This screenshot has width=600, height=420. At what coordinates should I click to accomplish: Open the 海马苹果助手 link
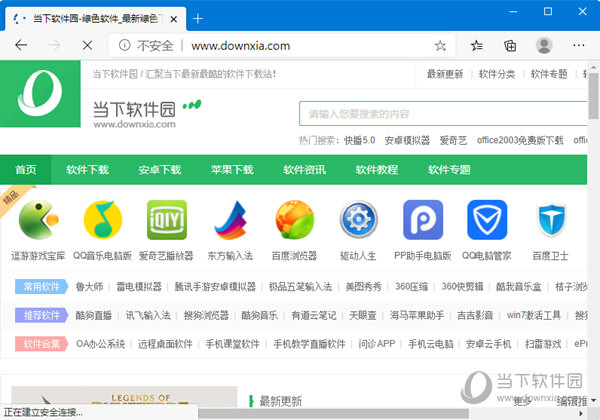point(417,315)
